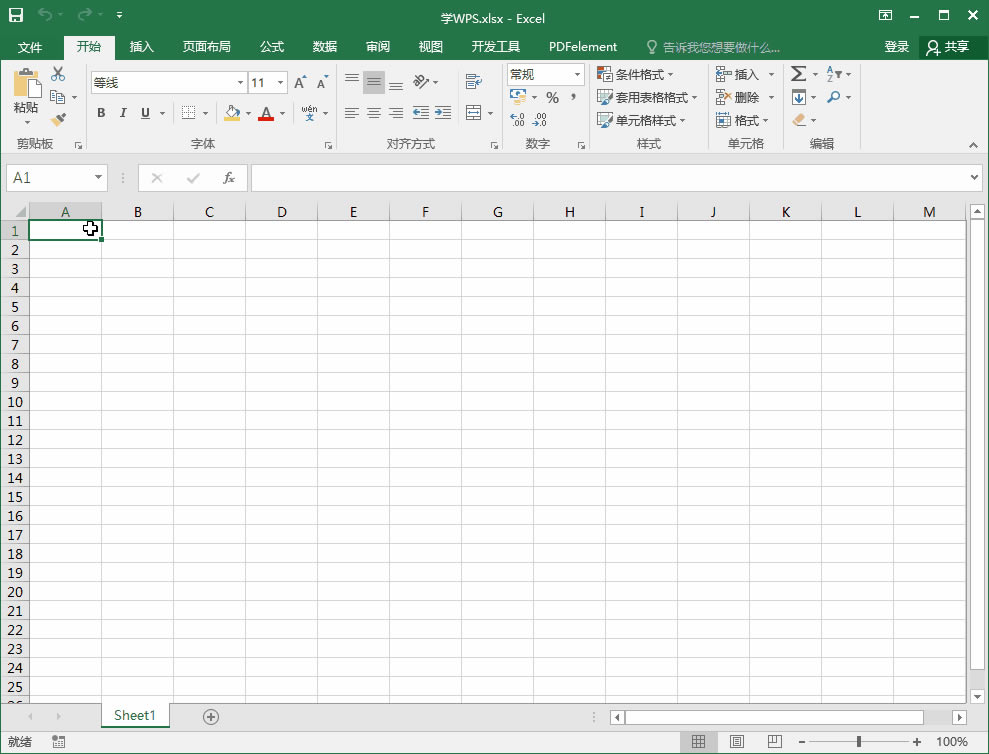Select the Format Painter tool
Screen dimensions: 989x754
point(59,120)
